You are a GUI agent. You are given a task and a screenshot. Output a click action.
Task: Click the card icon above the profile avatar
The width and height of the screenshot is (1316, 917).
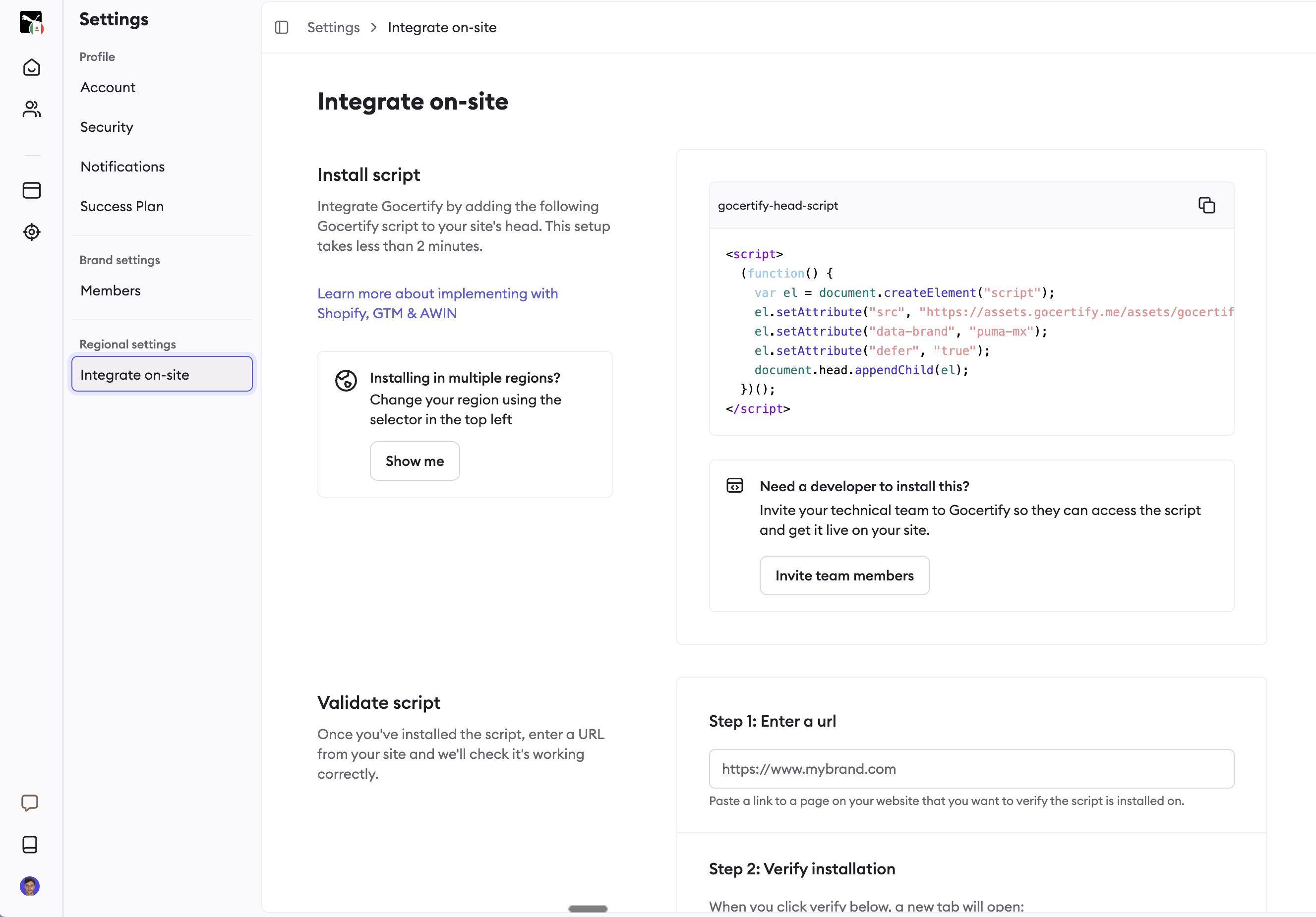[29, 845]
